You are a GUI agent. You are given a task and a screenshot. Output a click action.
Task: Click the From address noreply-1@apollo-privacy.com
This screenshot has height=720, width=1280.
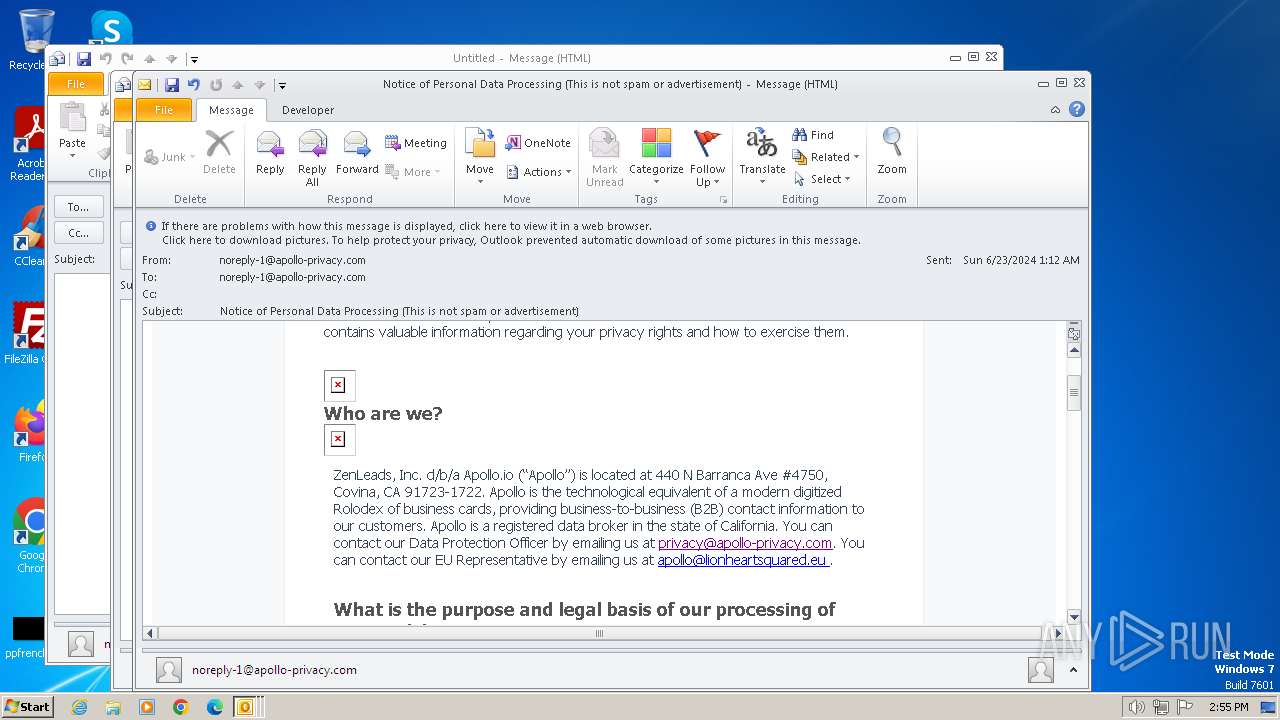(x=292, y=260)
